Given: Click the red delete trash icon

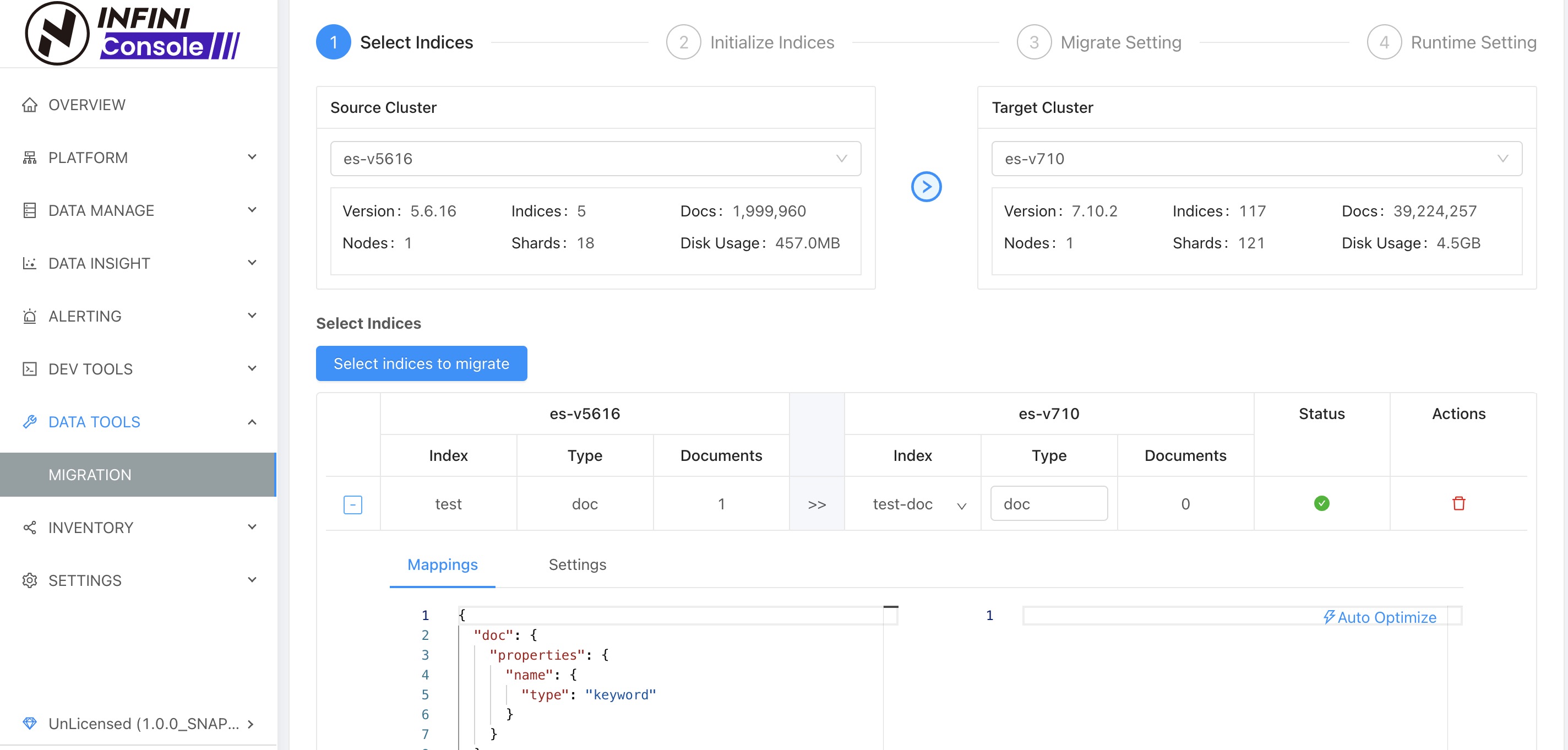Looking at the screenshot, I should [1458, 503].
